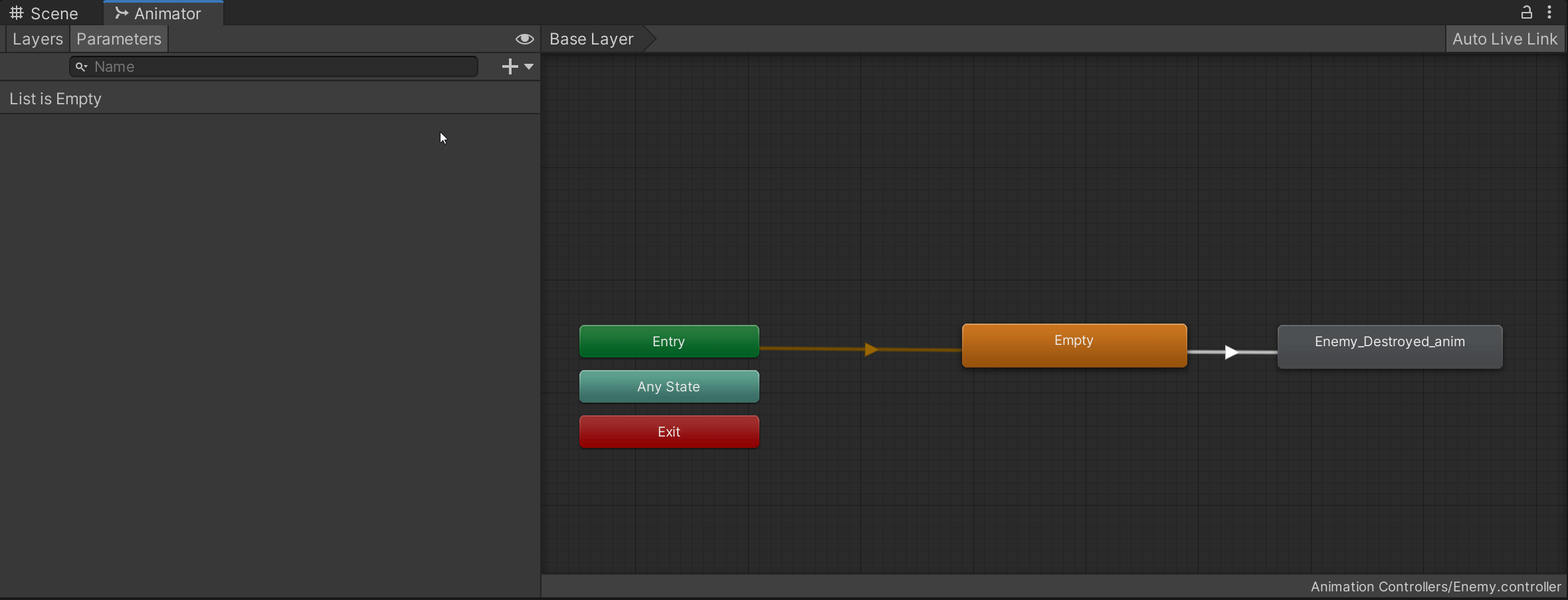Click the Base Layer breadcrumb

click(591, 39)
